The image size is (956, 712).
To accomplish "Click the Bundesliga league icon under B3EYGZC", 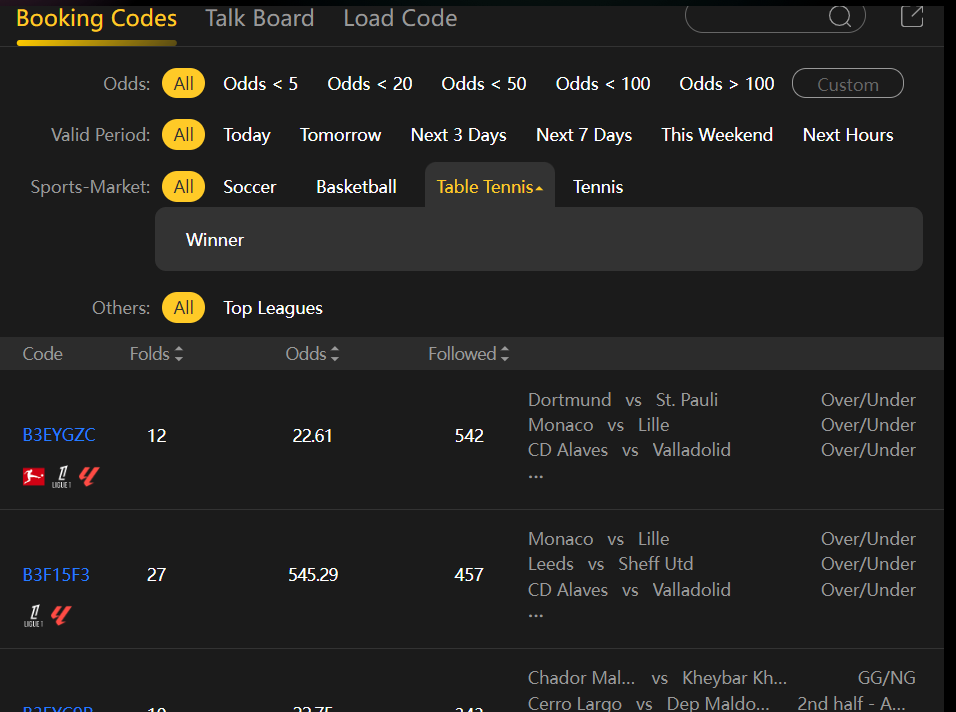I will (33, 477).
